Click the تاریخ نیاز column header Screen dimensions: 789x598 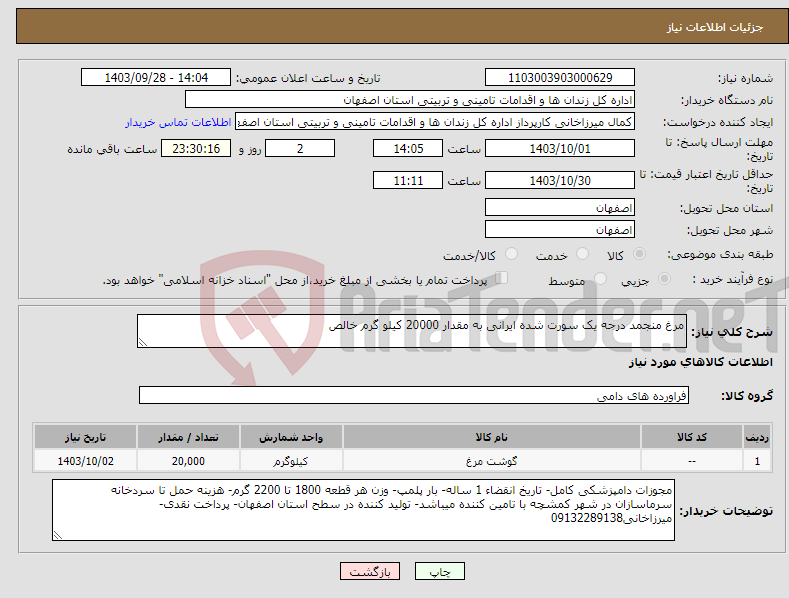click(x=86, y=437)
